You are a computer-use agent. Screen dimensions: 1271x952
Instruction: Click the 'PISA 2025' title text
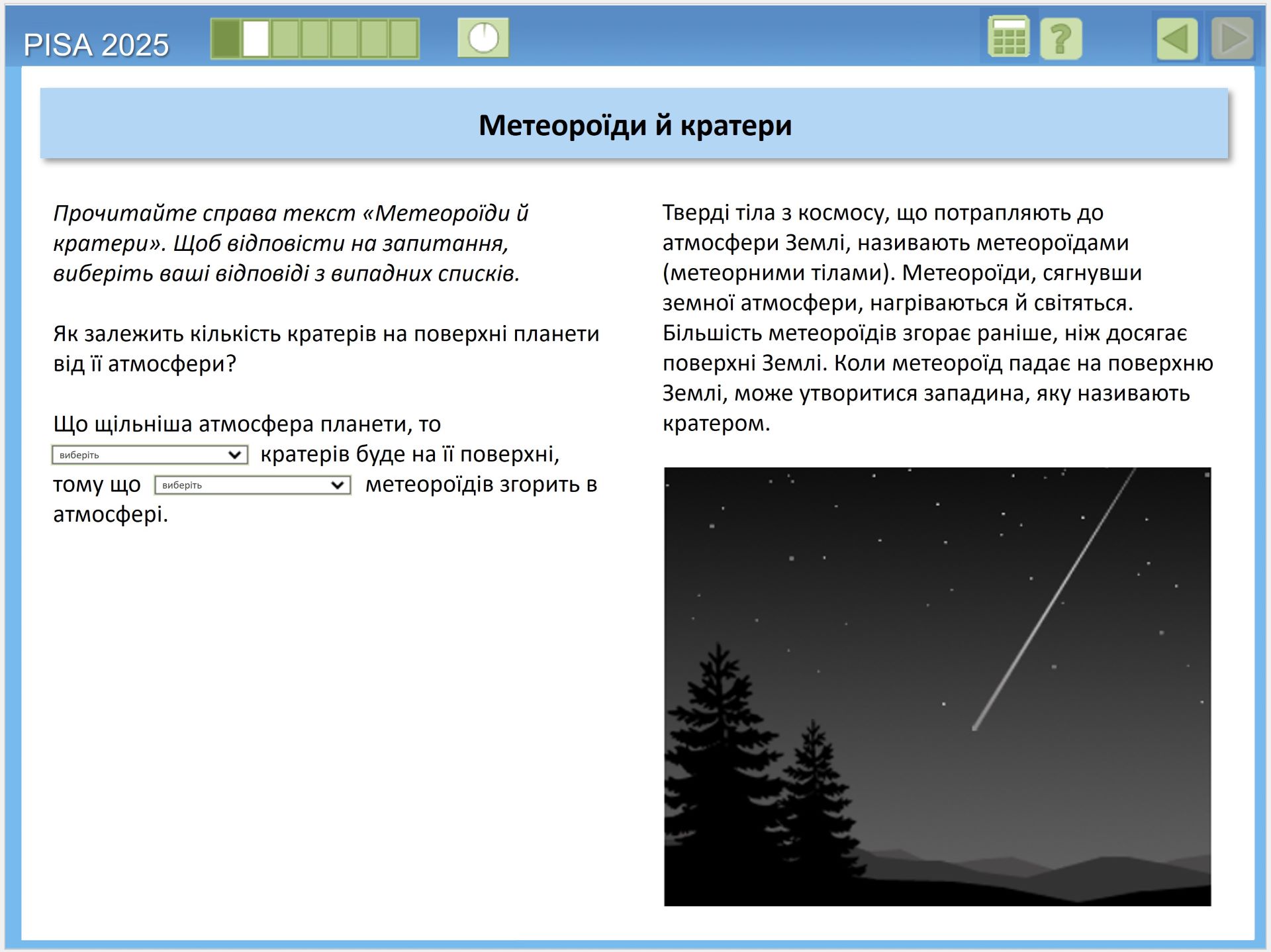coord(96,45)
